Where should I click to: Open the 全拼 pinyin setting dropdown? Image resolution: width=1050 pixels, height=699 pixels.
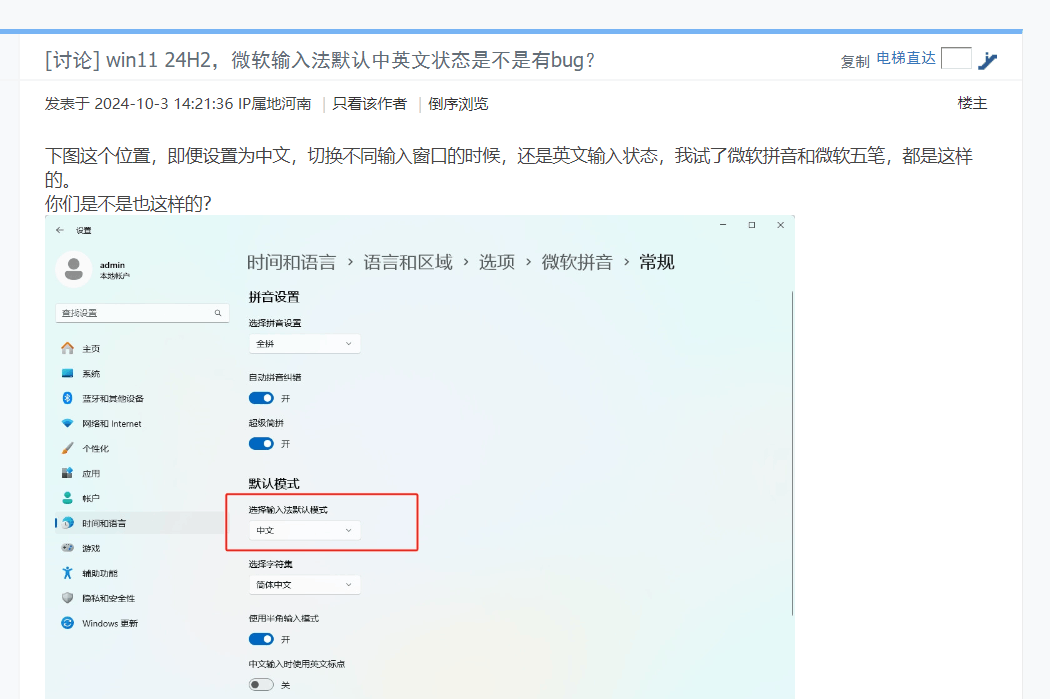coord(304,343)
